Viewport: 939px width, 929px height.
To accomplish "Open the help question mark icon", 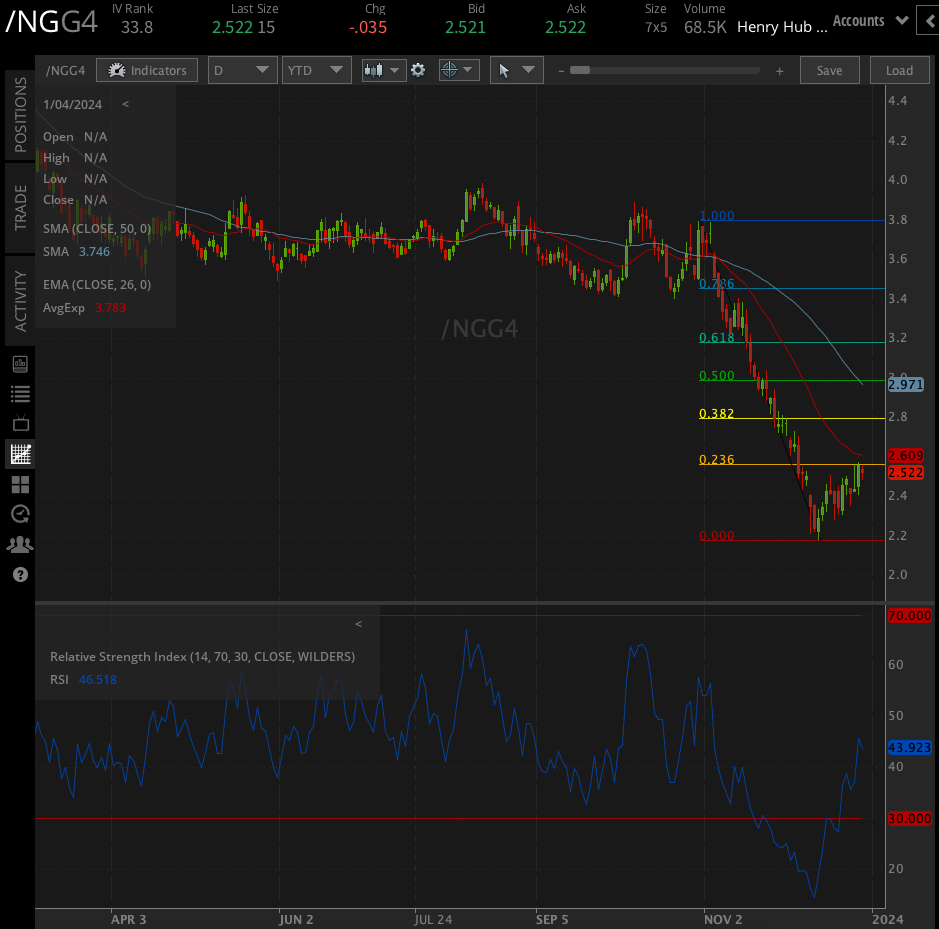I will pos(20,575).
